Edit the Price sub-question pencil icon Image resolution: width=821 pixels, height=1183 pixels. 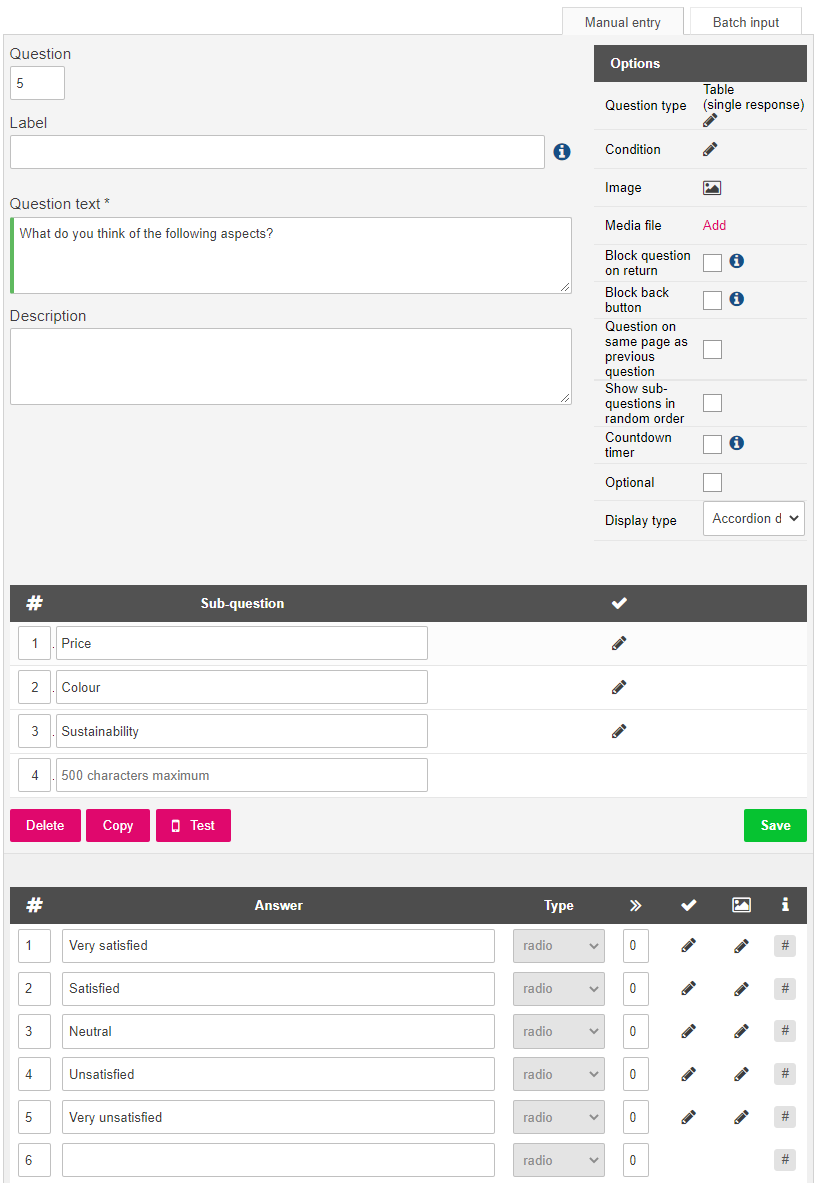click(619, 644)
